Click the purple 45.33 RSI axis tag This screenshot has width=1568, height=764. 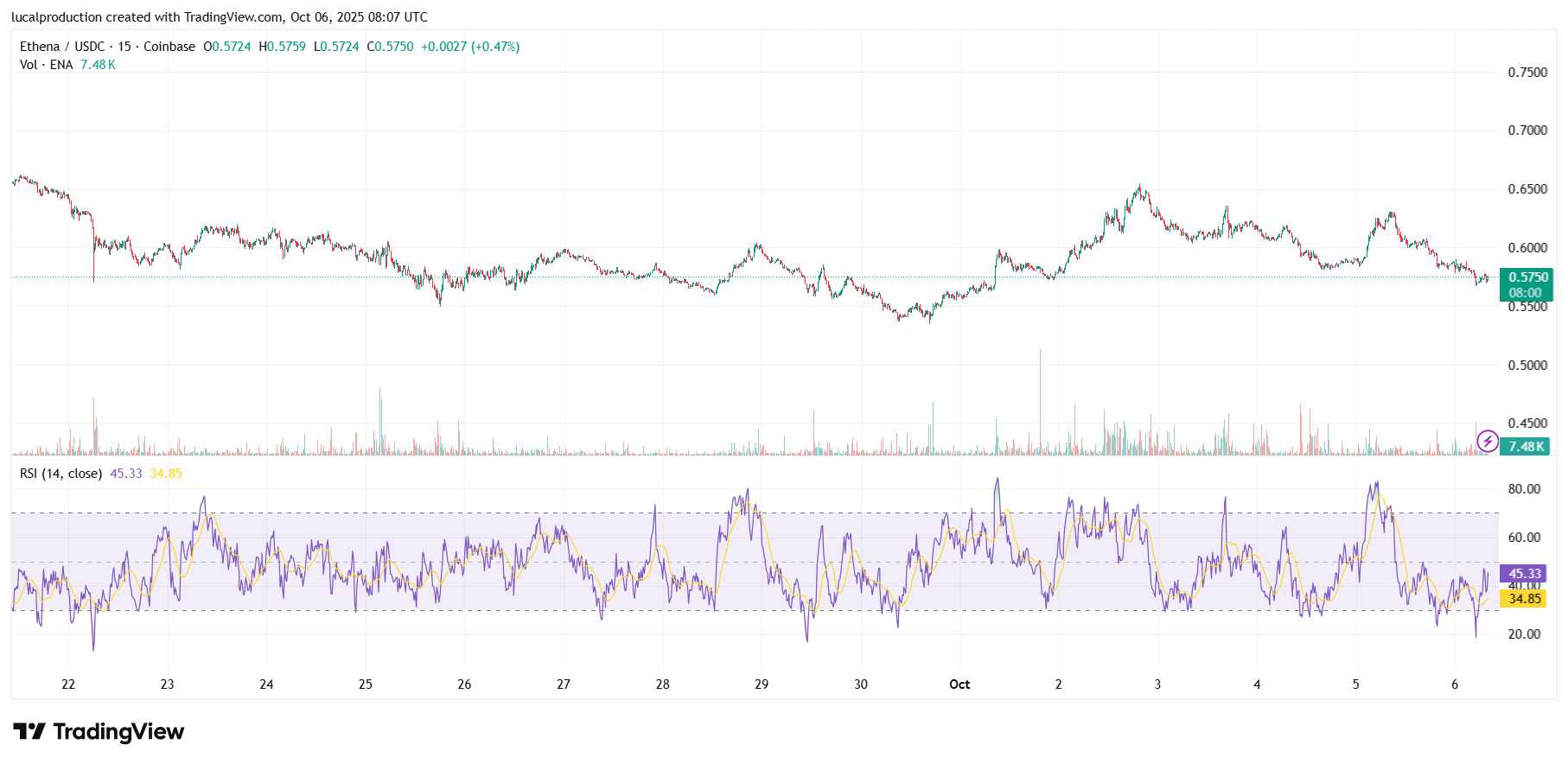pyautogui.click(x=1525, y=574)
